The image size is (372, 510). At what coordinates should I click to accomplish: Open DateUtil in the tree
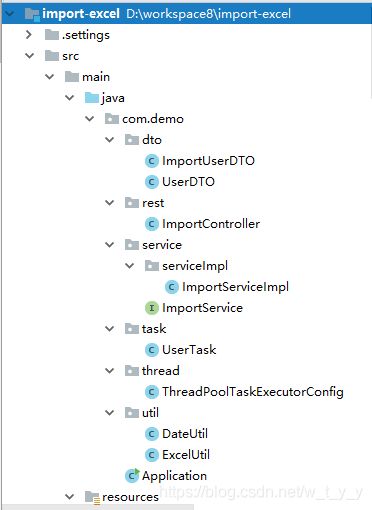coord(185,434)
